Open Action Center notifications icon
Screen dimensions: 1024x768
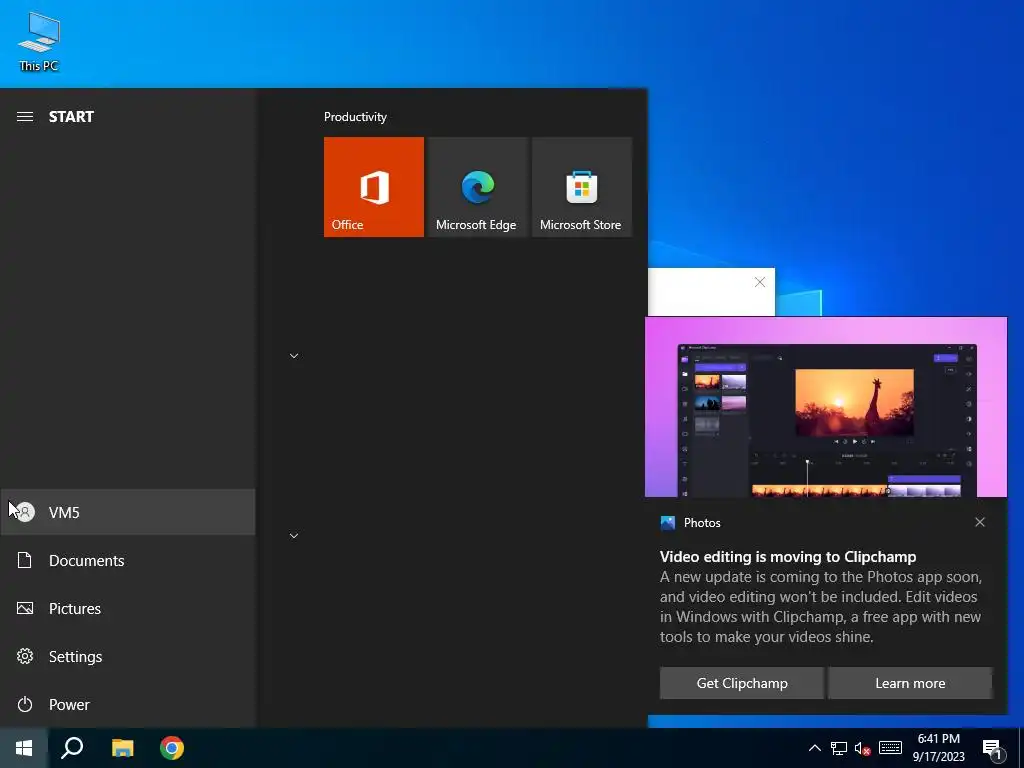pyautogui.click(x=993, y=749)
